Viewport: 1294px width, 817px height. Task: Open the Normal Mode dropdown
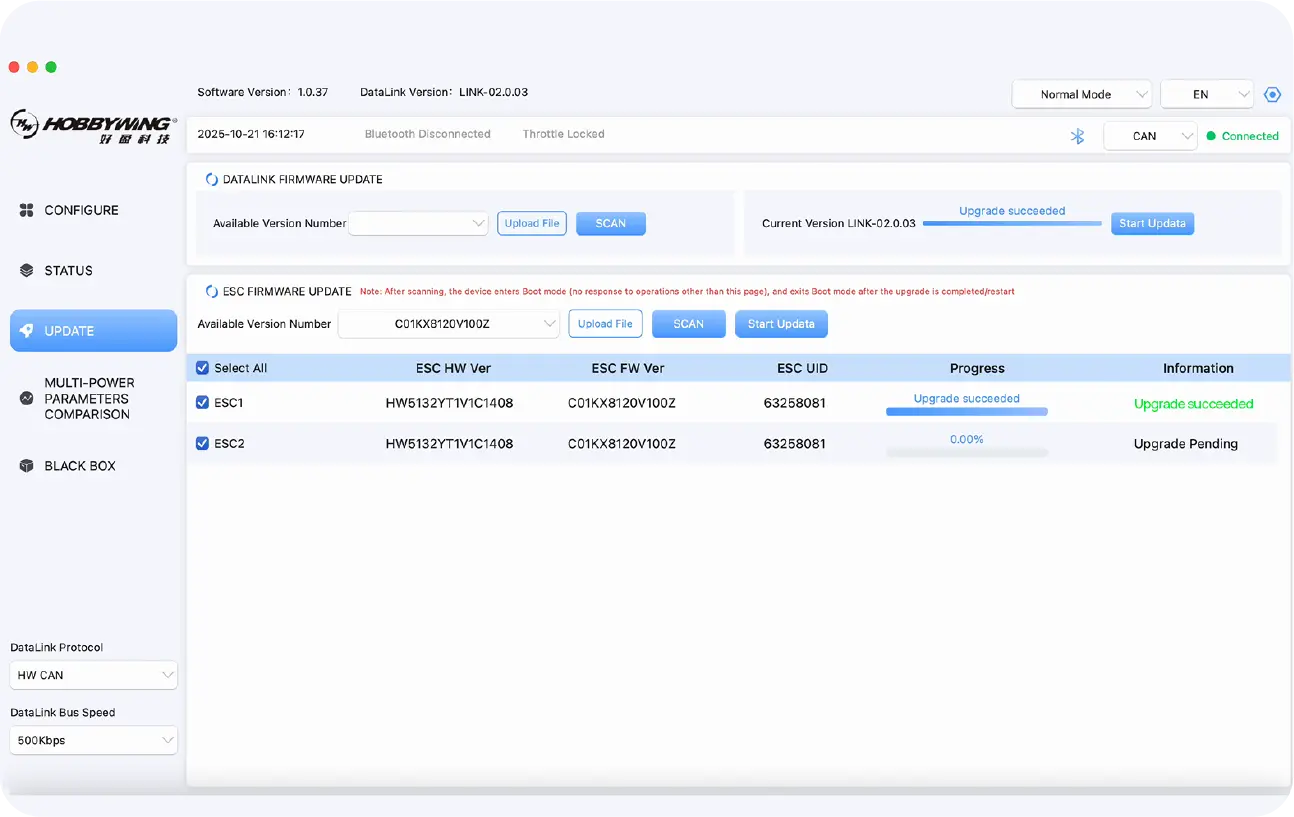click(x=1081, y=94)
